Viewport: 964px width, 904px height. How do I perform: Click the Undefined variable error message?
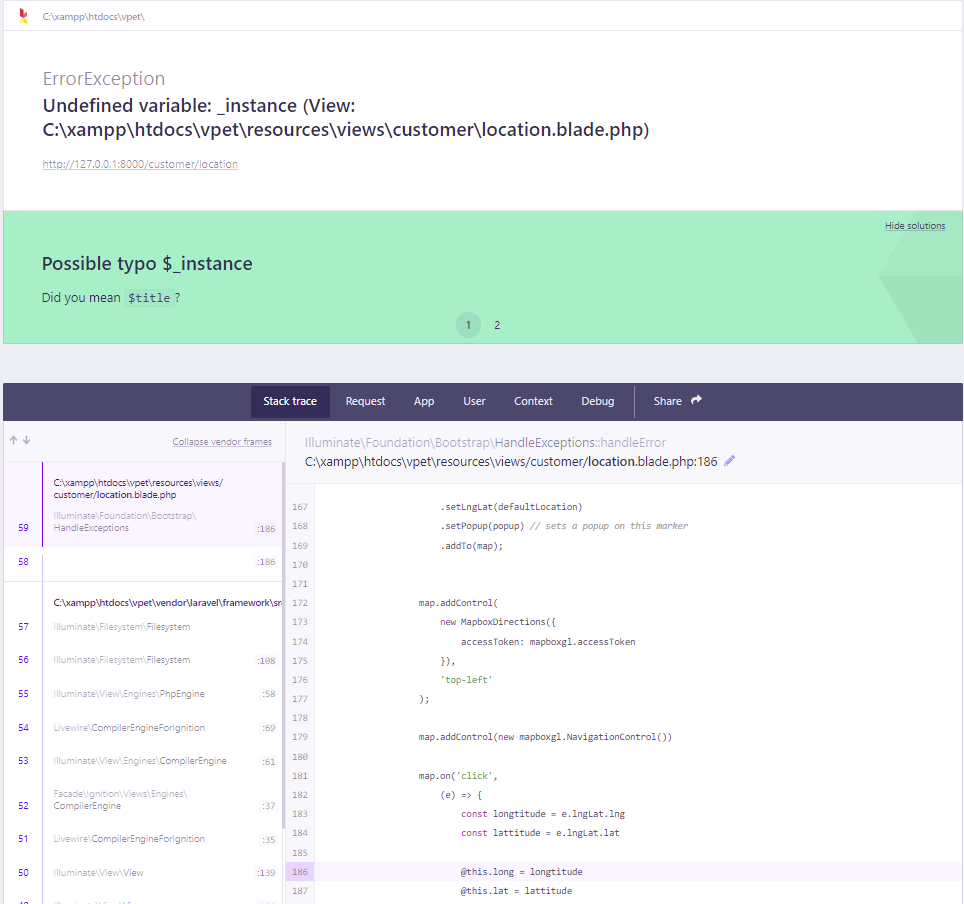pyautogui.click(x=346, y=117)
